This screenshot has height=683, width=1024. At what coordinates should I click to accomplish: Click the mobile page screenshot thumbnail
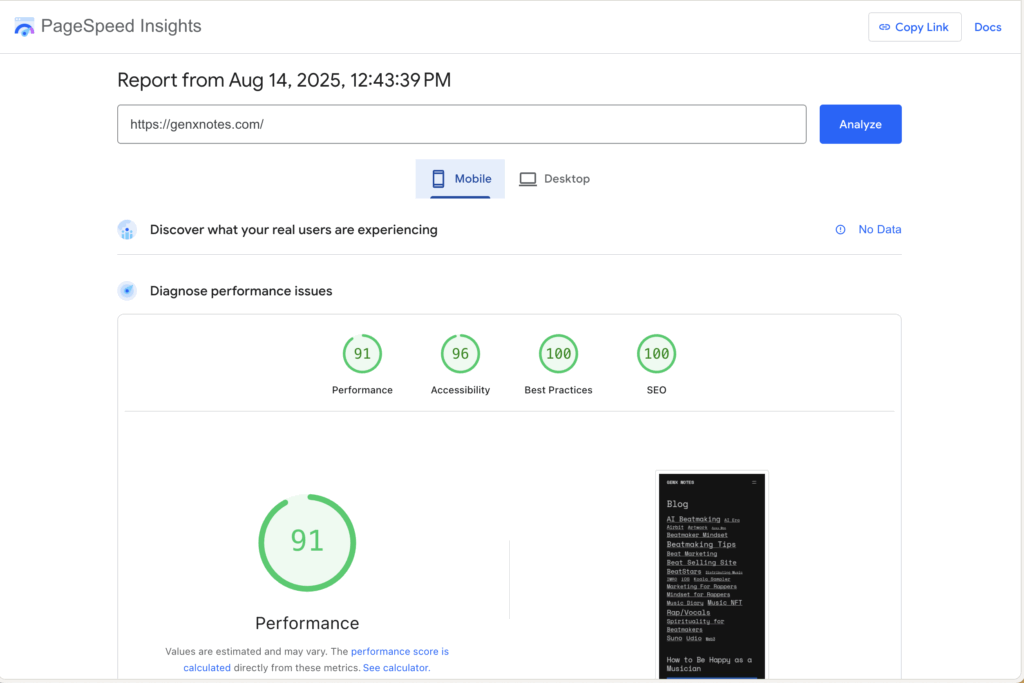point(712,575)
